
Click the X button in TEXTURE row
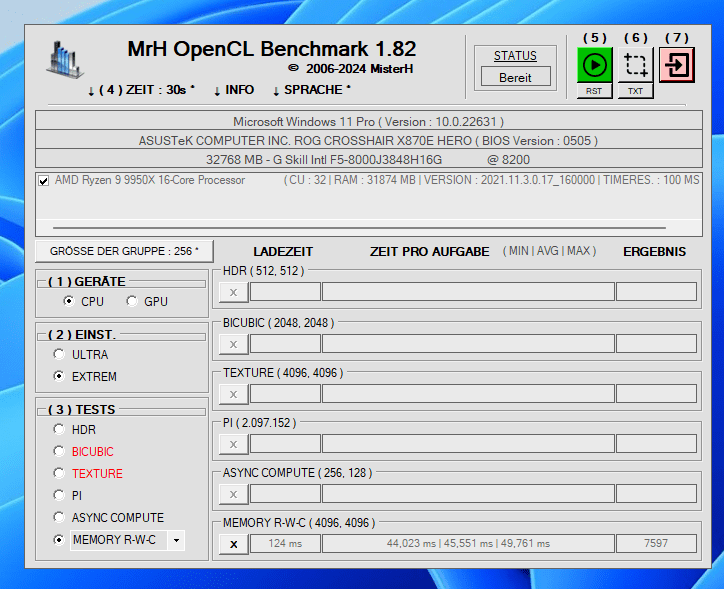point(234,394)
